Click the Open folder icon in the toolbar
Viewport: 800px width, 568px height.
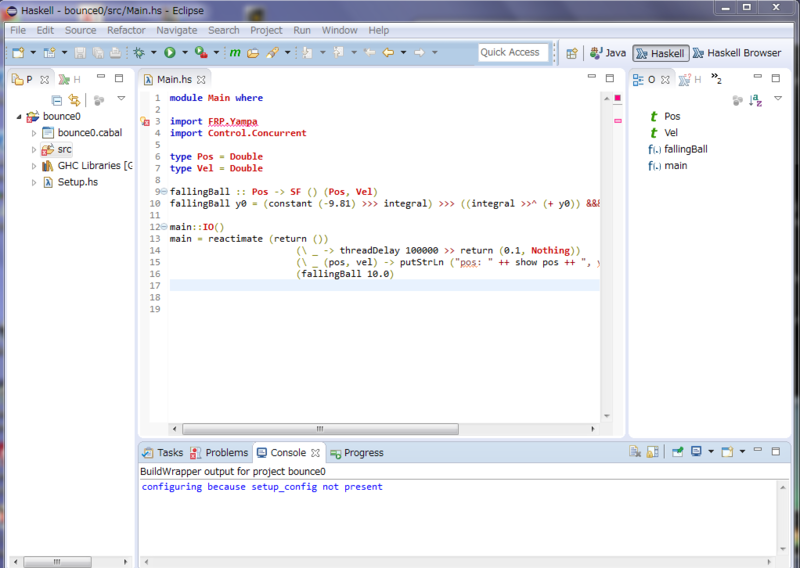253,53
